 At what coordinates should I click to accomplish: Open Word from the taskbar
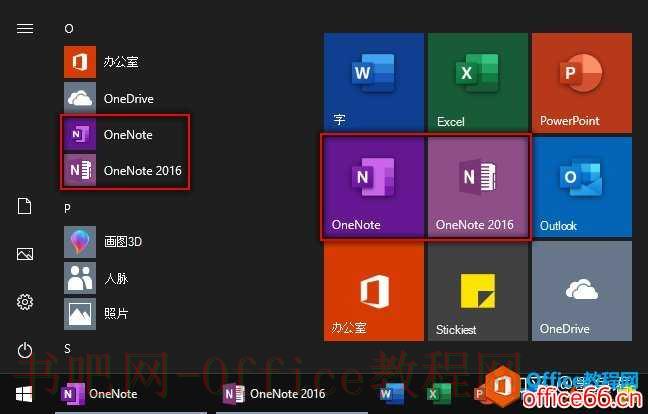pos(391,394)
